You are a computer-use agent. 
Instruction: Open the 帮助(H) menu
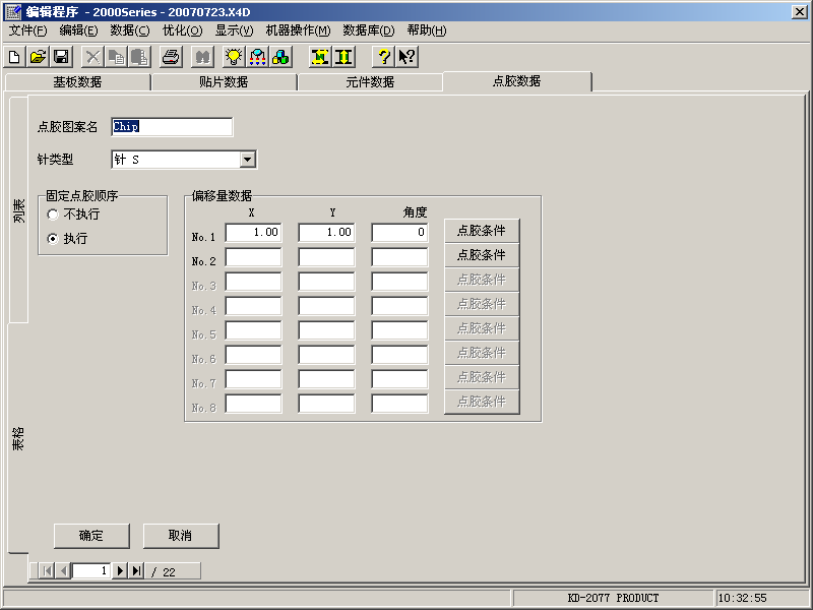pos(426,31)
